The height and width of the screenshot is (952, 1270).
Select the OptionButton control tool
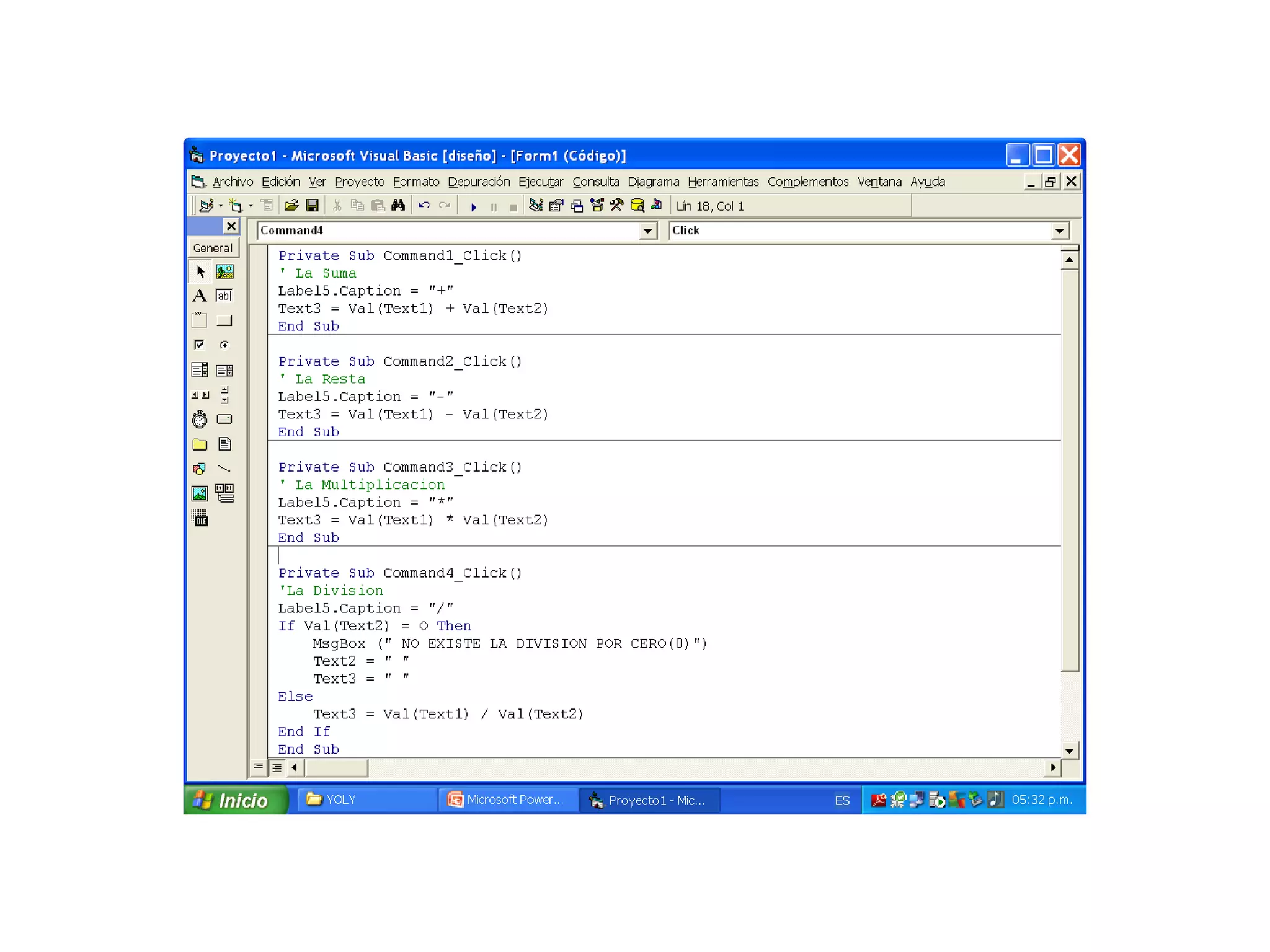tap(224, 345)
